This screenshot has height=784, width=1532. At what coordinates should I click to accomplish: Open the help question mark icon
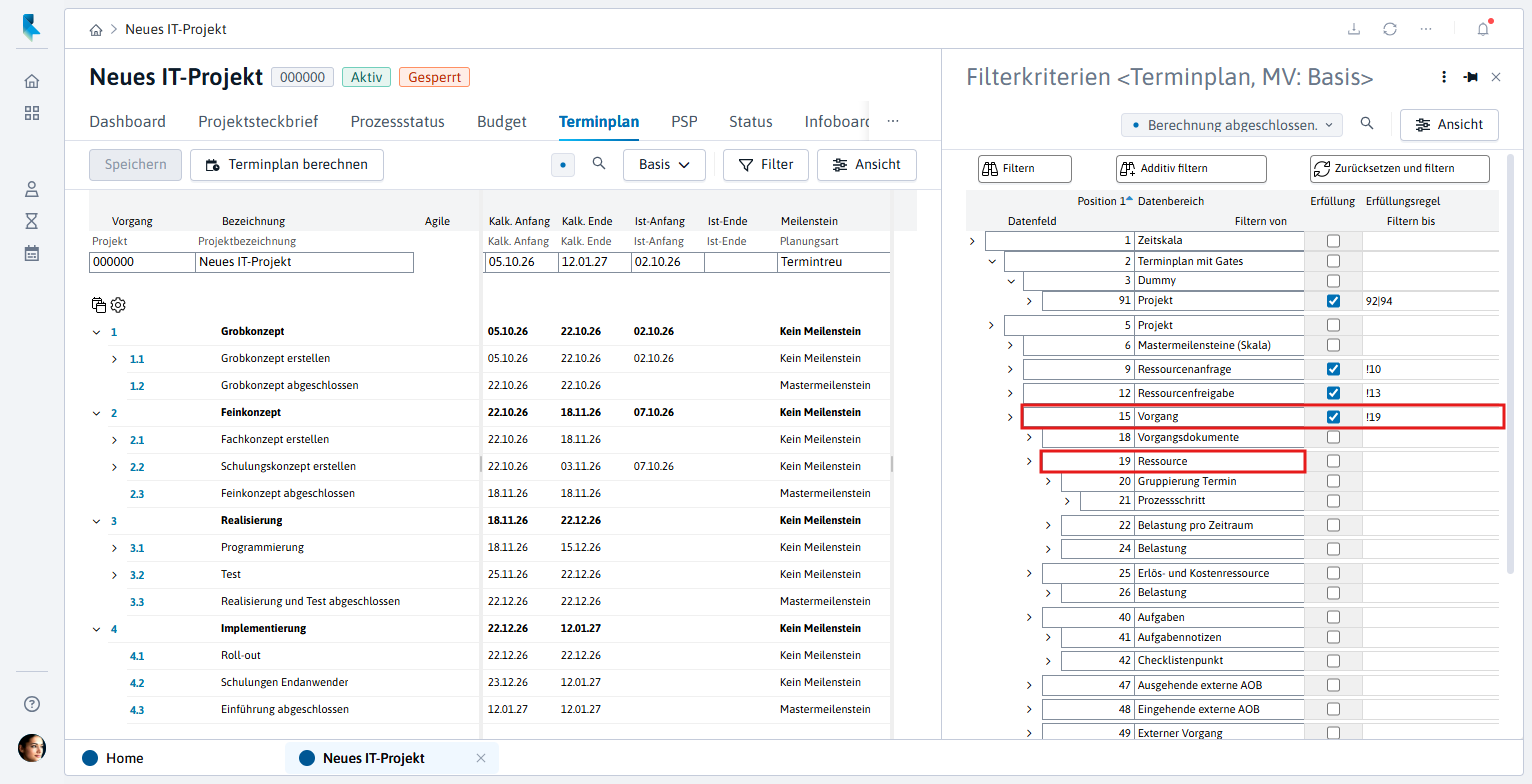[x=32, y=704]
